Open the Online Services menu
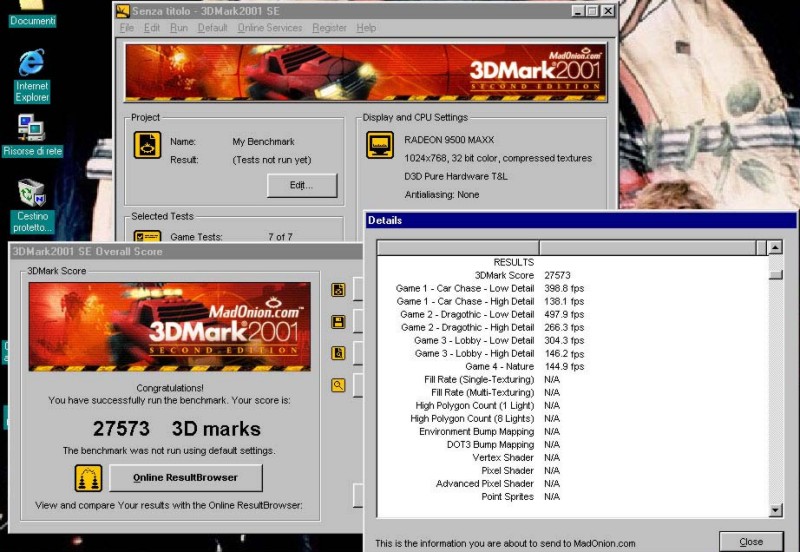800x552 pixels. click(270, 28)
